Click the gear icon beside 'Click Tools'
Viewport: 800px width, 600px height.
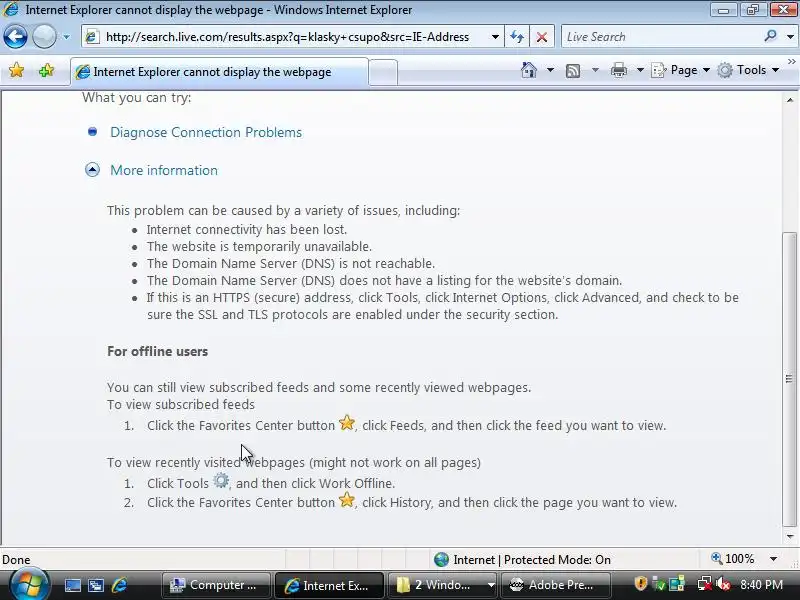(221, 480)
